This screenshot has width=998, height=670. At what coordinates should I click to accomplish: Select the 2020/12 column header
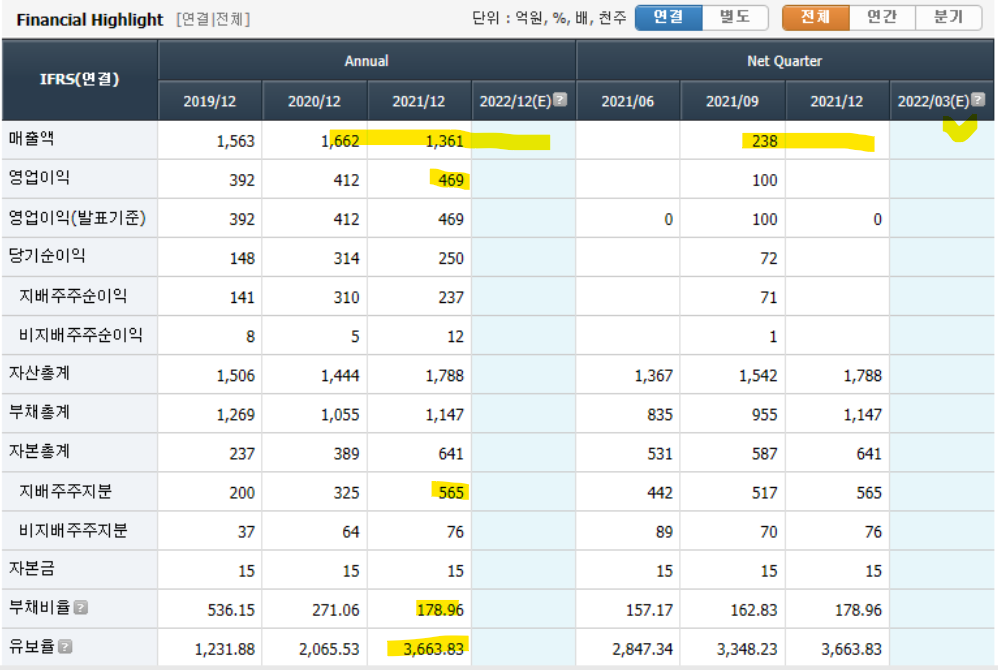(x=314, y=101)
